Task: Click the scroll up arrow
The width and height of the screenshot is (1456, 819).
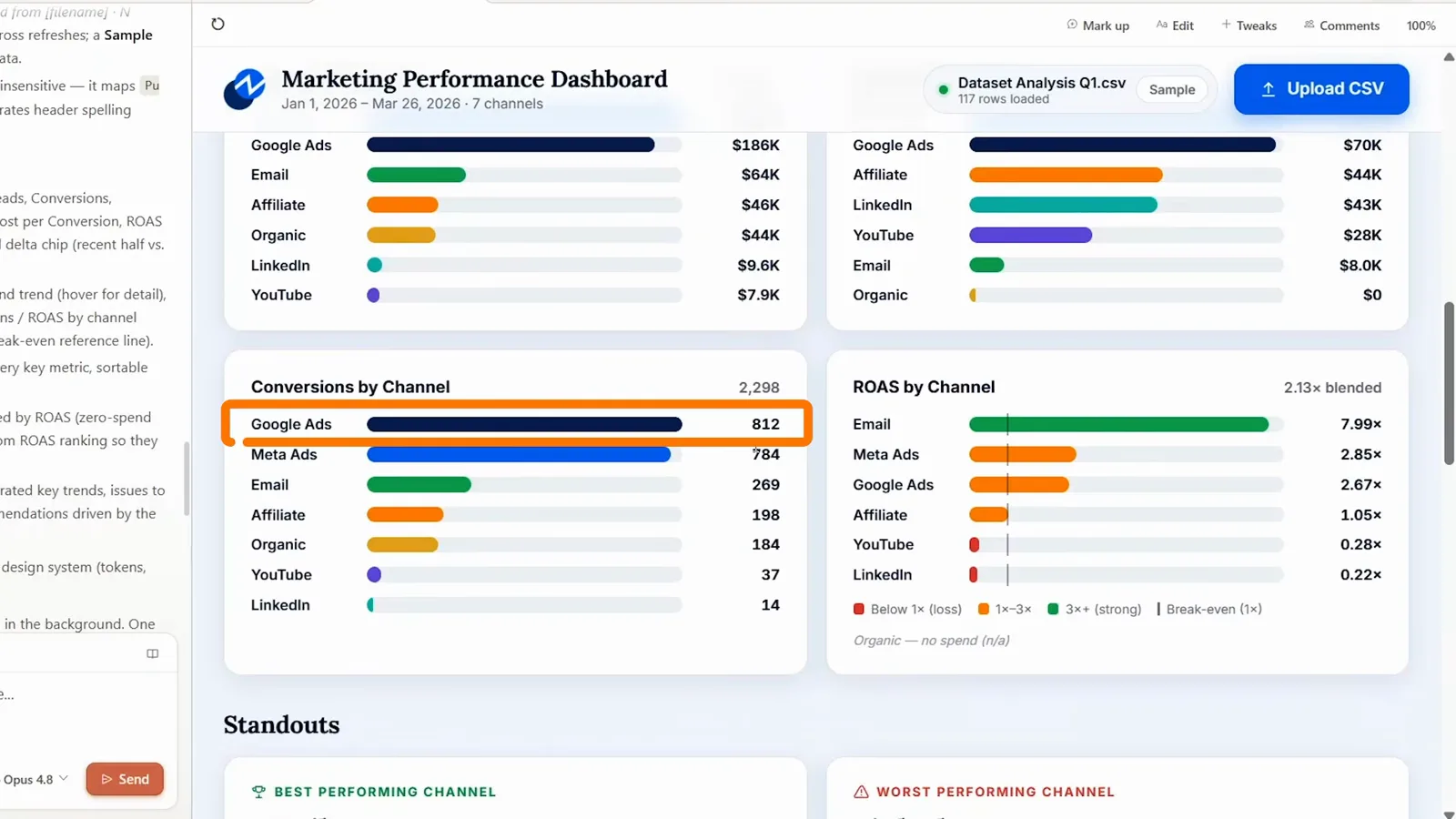Action: tap(1449, 56)
